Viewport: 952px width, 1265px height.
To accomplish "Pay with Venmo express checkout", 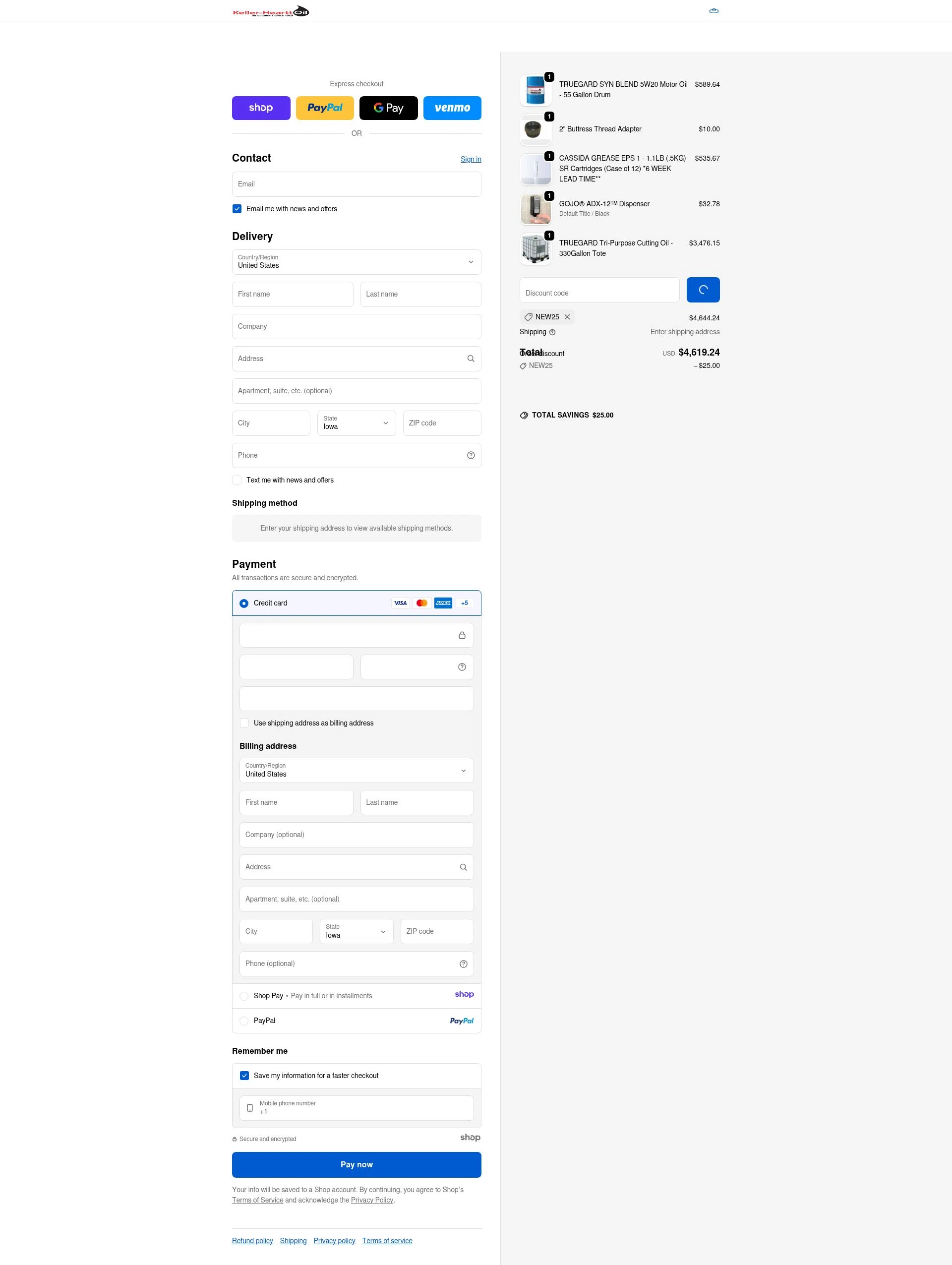I will (452, 108).
